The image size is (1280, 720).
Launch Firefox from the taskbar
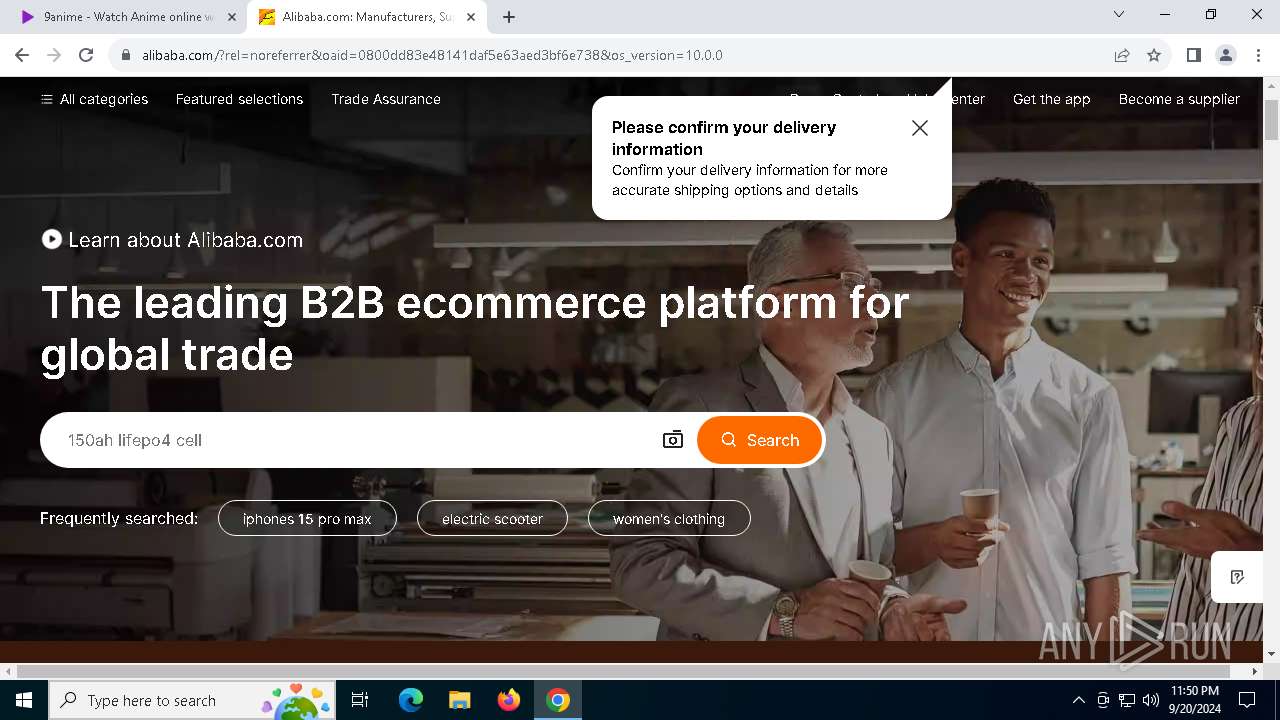[x=509, y=700]
